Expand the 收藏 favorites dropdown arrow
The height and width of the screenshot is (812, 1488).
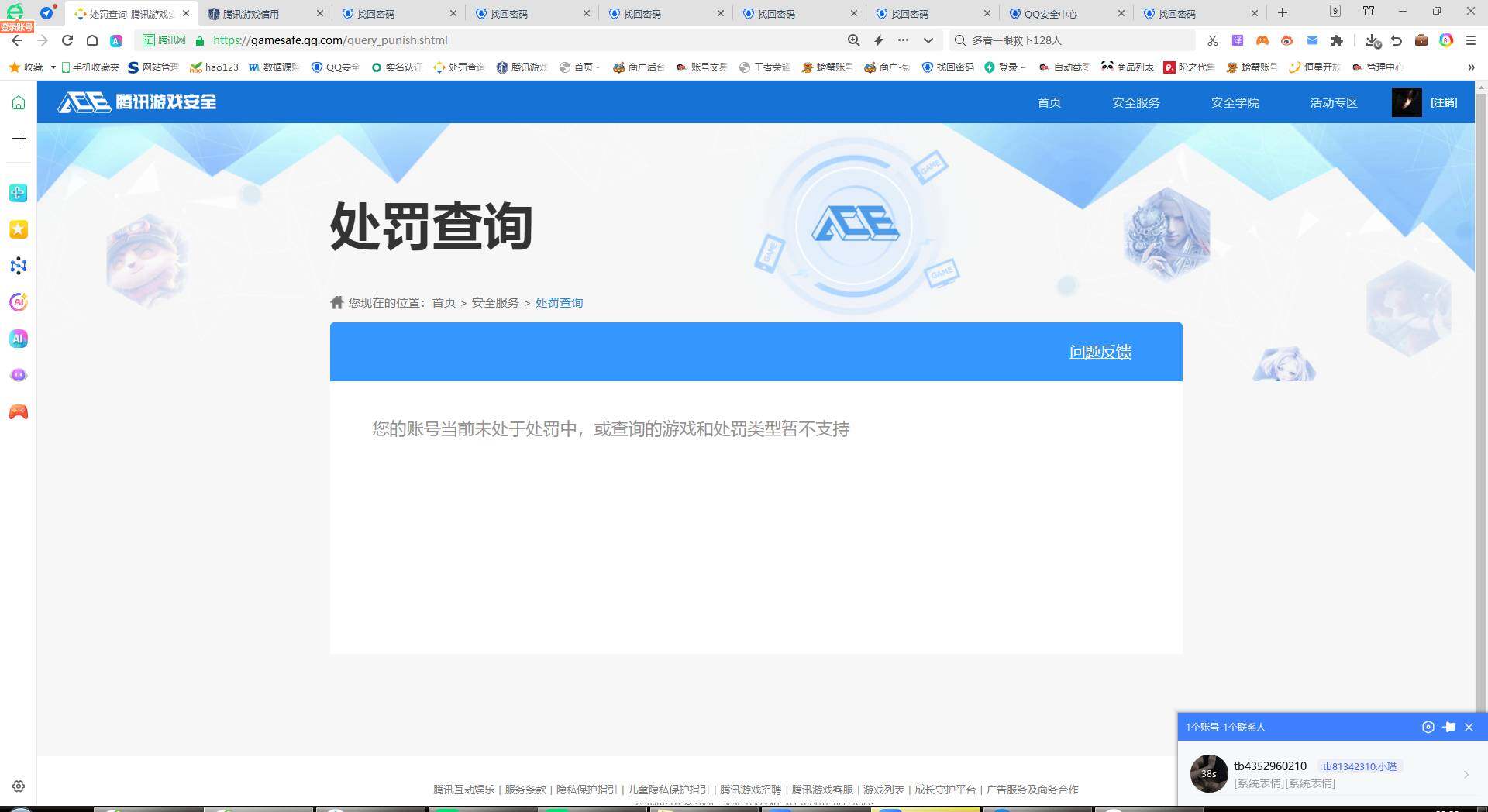pyautogui.click(x=53, y=67)
